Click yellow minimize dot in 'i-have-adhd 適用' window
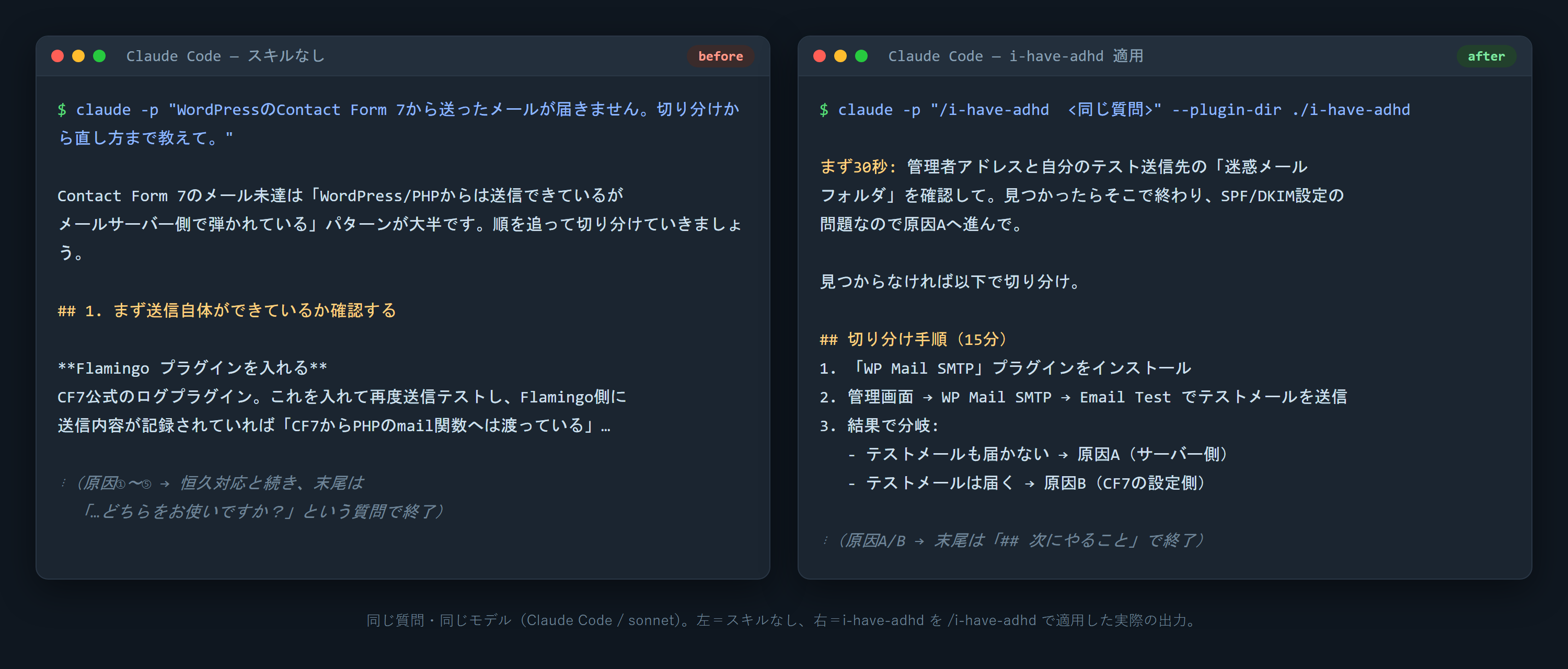The height and width of the screenshot is (669, 1568). (x=840, y=56)
